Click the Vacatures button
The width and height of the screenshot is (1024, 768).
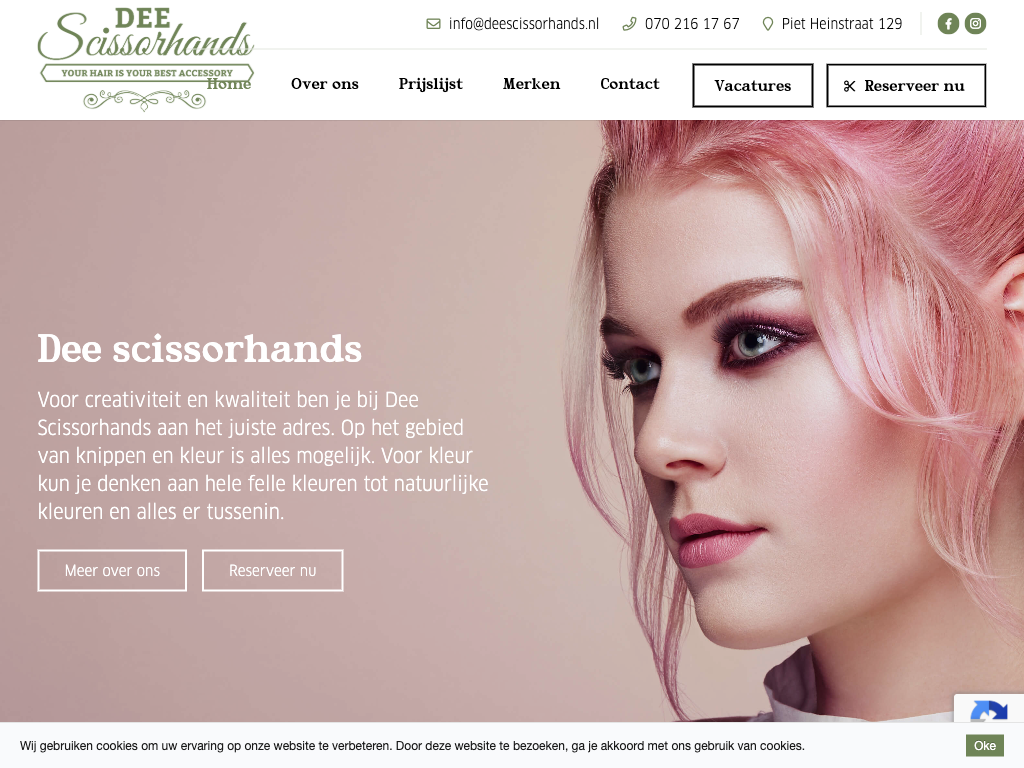click(x=752, y=86)
